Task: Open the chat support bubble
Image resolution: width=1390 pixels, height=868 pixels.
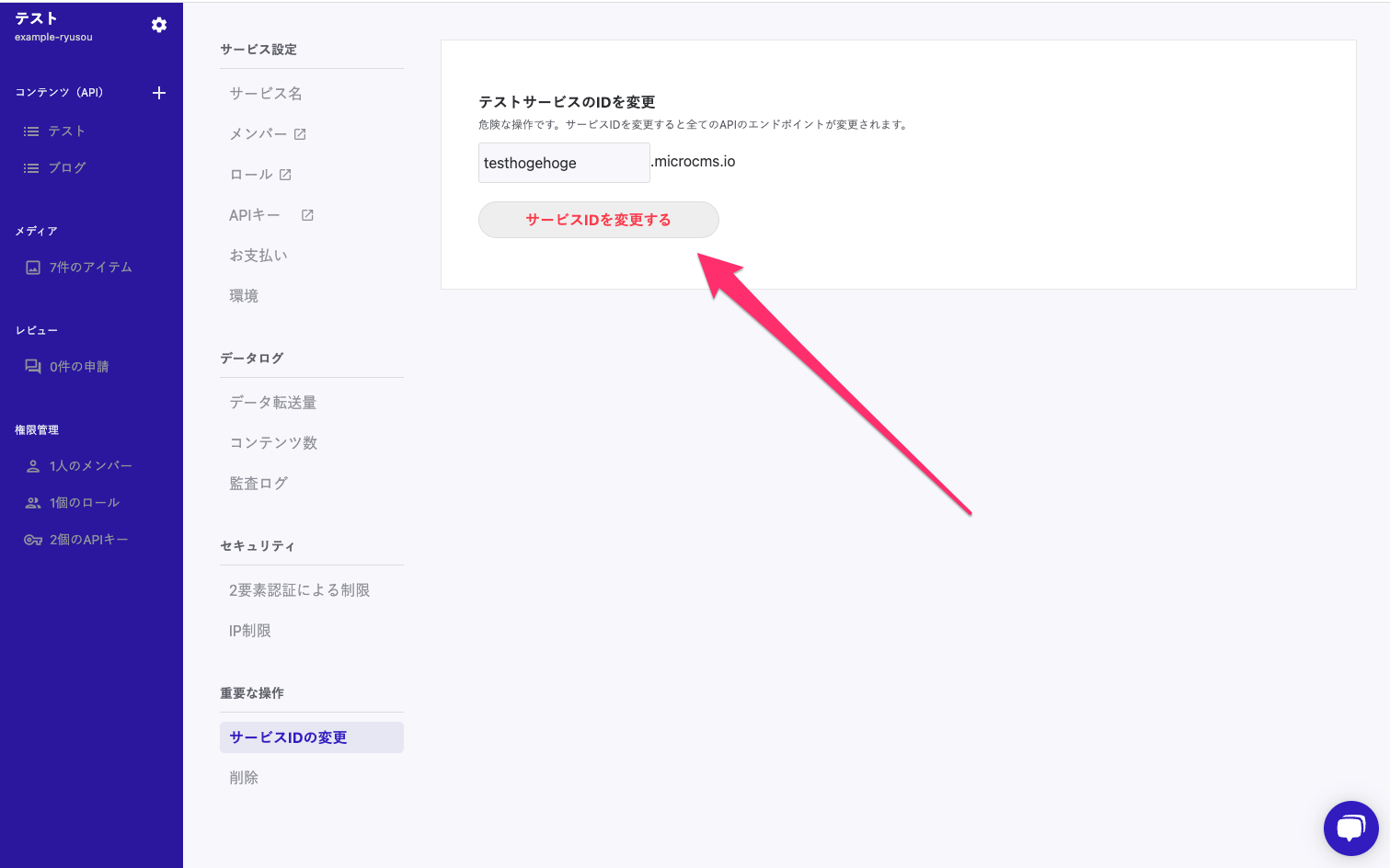Action: point(1350,828)
